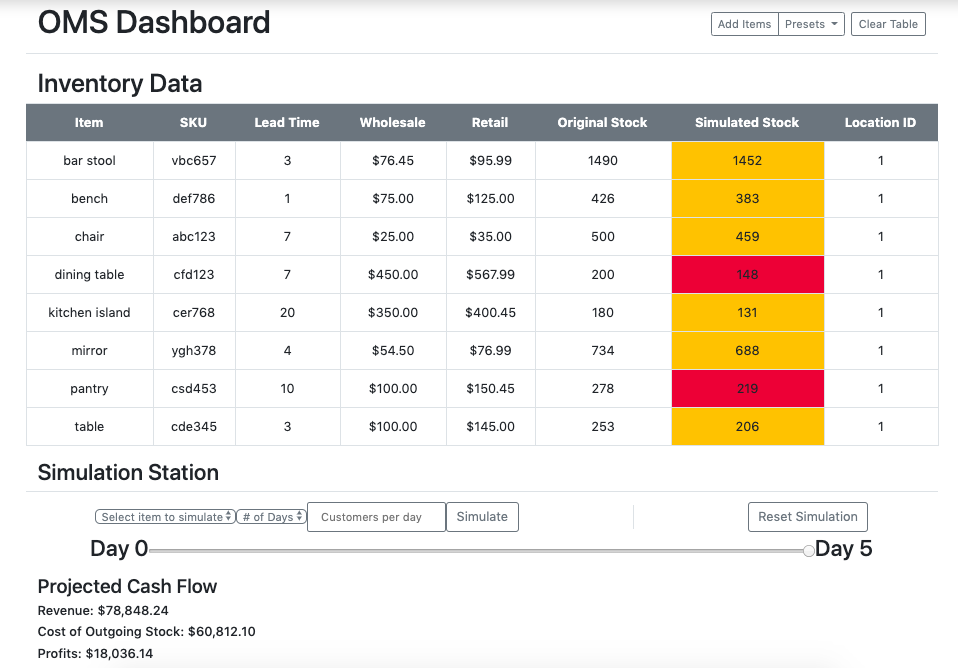Click original stock value 734
This screenshot has height=668, width=958.
point(602,350)
